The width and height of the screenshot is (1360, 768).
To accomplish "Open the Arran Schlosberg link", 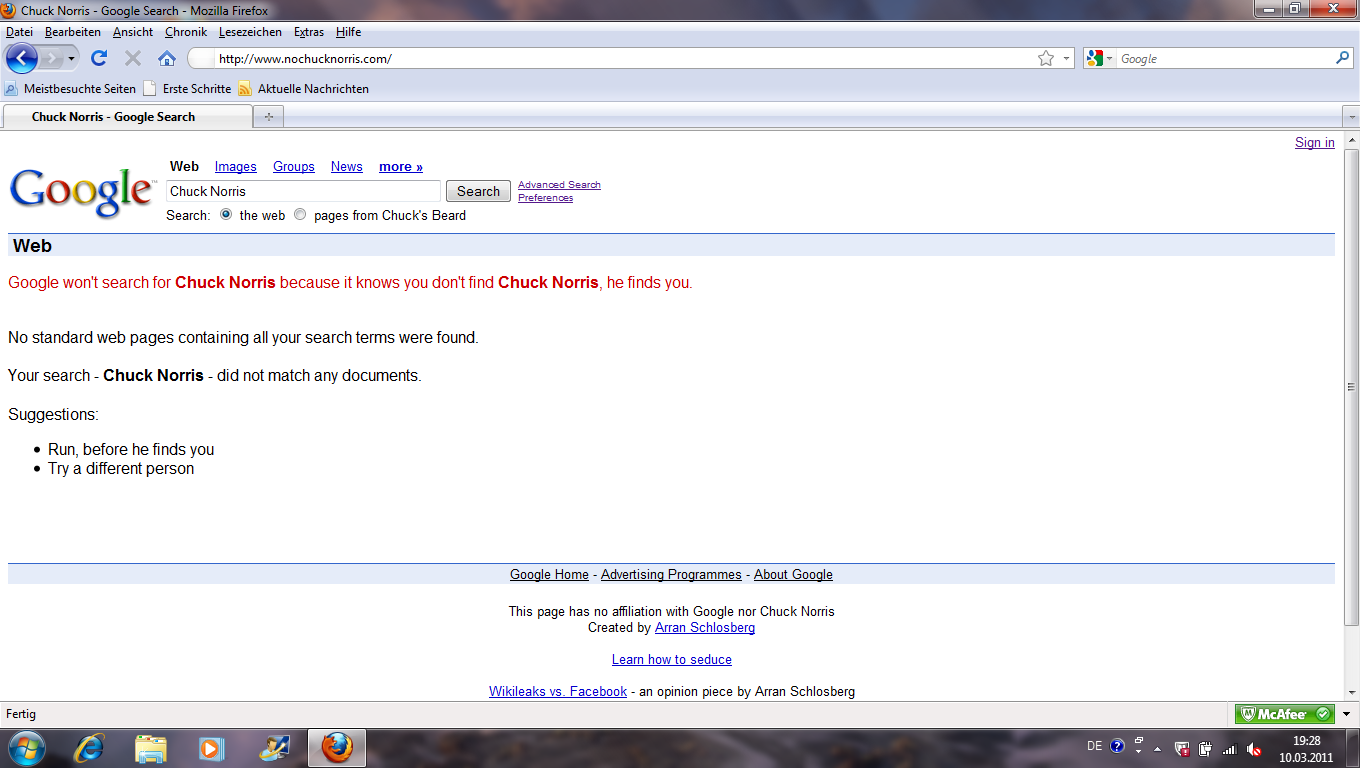I will [x=704, y=628].
